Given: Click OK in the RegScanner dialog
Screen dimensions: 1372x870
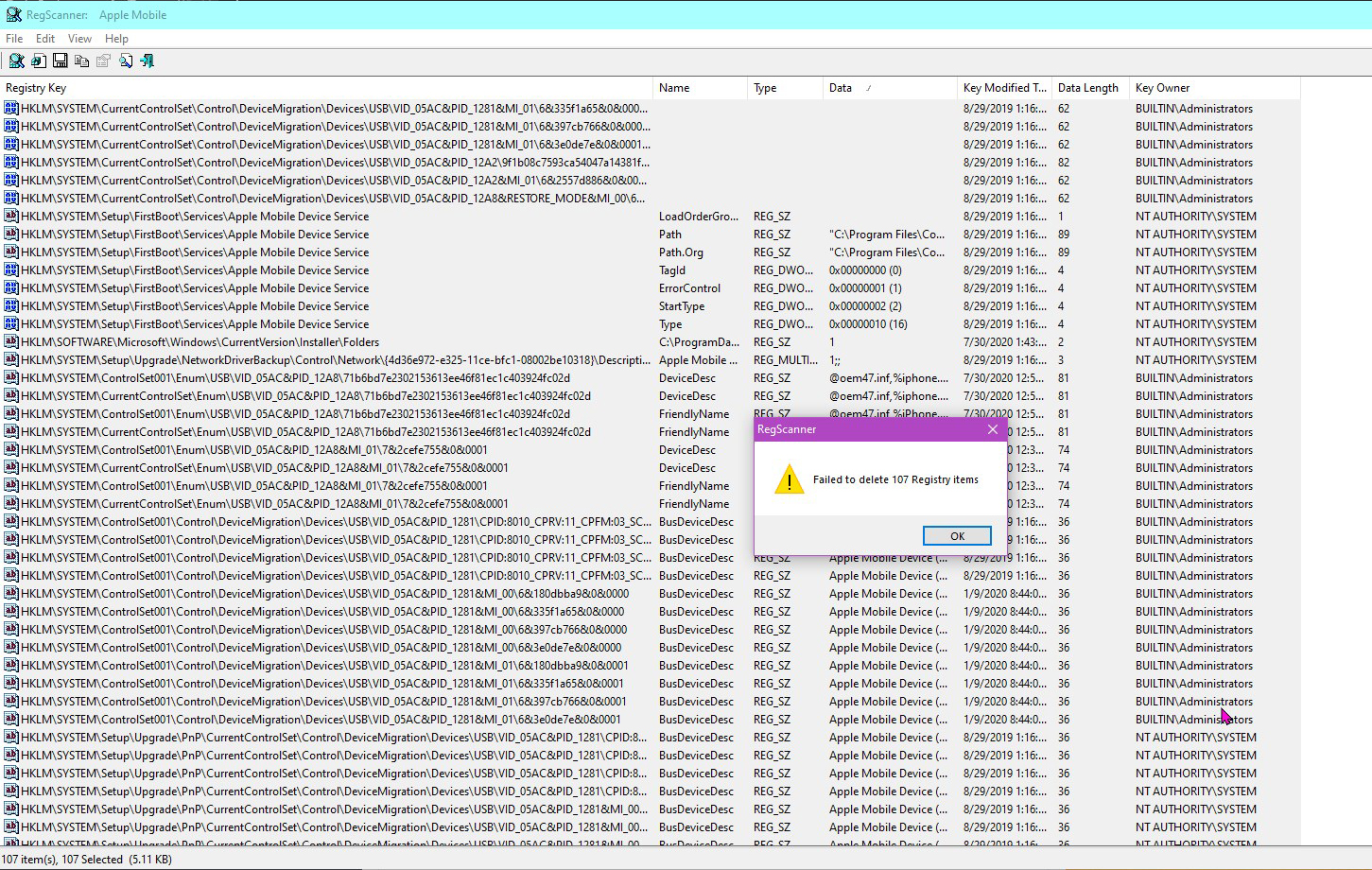Looking at the screenshot, I should 957,536.
